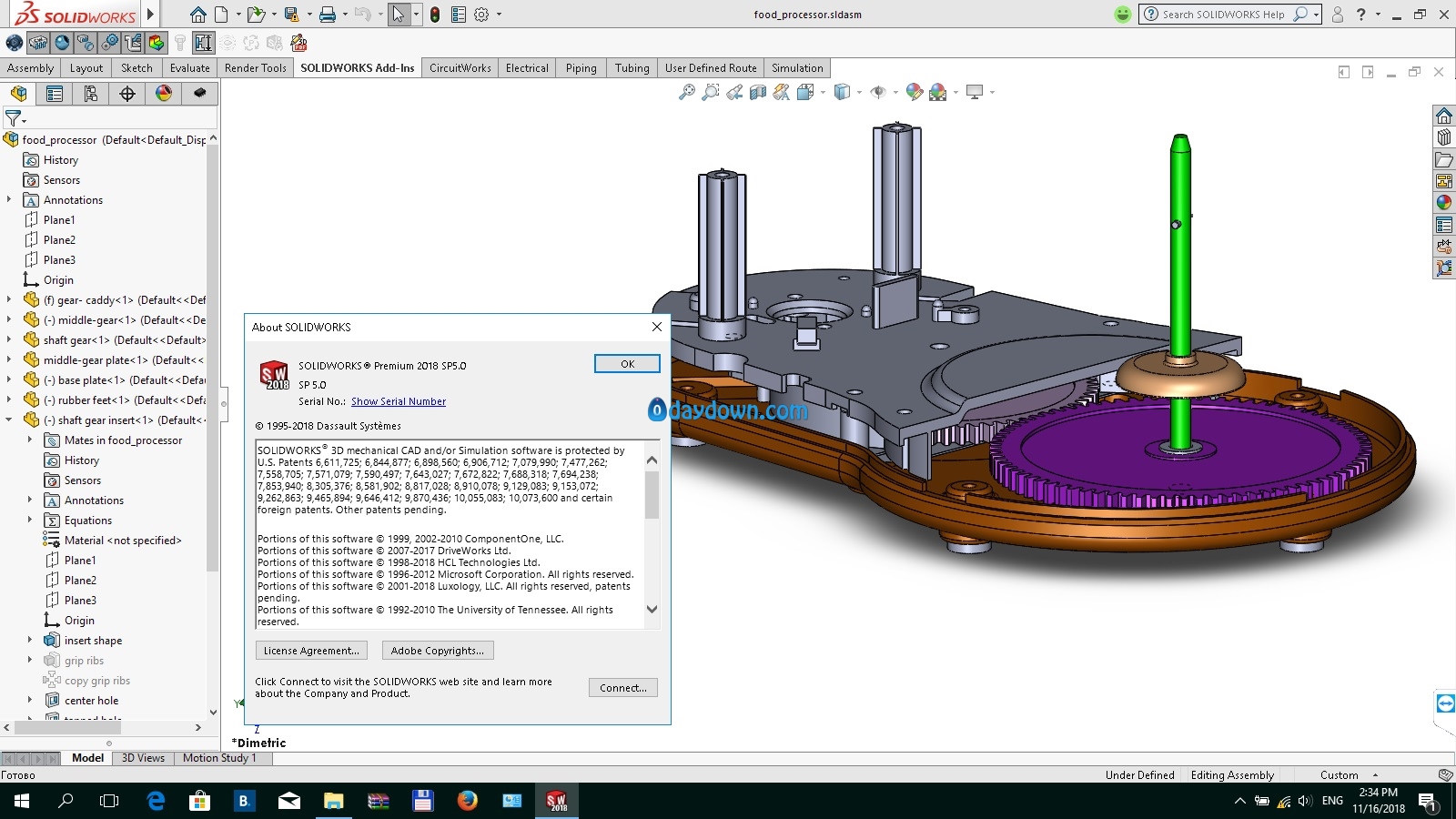Switch to the Evaluate ribbon tab
This screenshot has height=819, width=1456.
click(x=189, y=68)
